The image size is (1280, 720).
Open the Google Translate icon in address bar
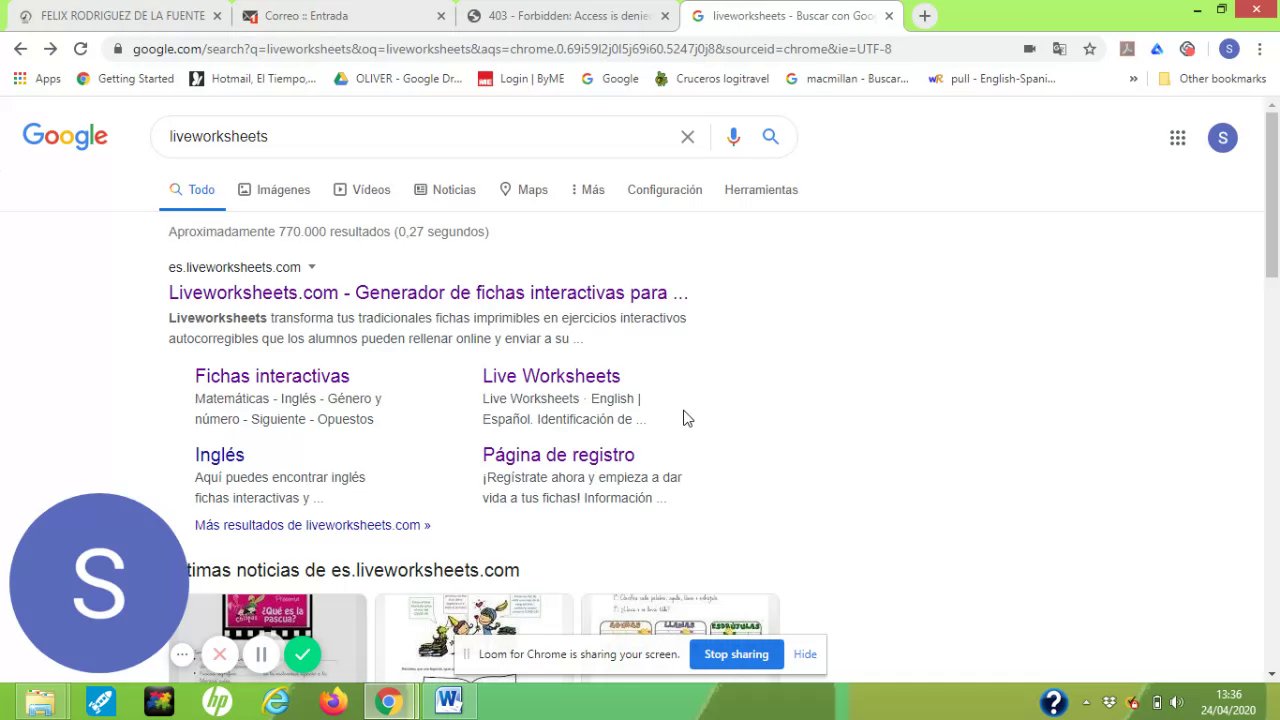click(x=1059, y=48)
